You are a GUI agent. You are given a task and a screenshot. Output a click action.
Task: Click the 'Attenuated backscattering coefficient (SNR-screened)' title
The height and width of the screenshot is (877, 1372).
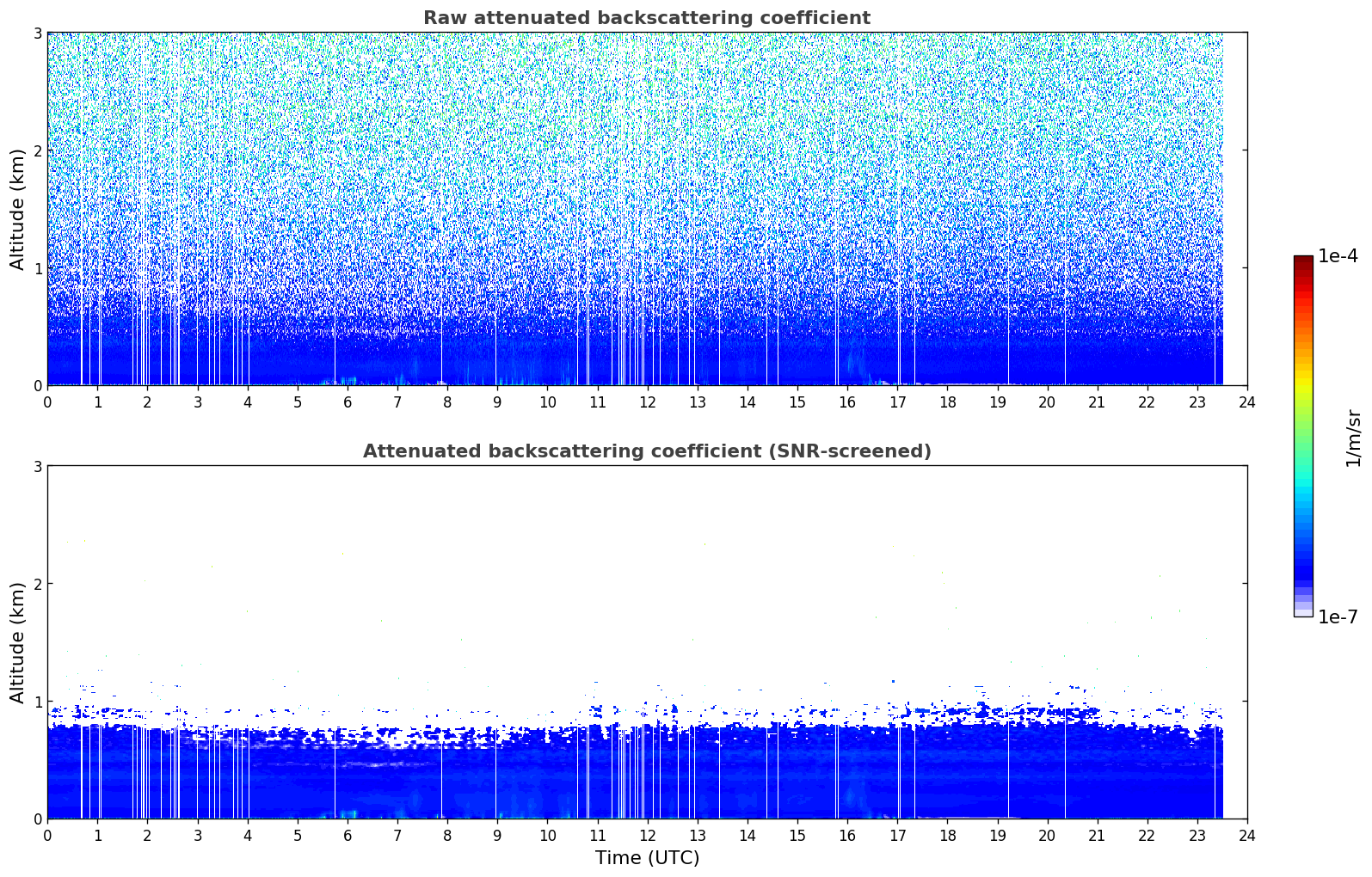[647, 451]
